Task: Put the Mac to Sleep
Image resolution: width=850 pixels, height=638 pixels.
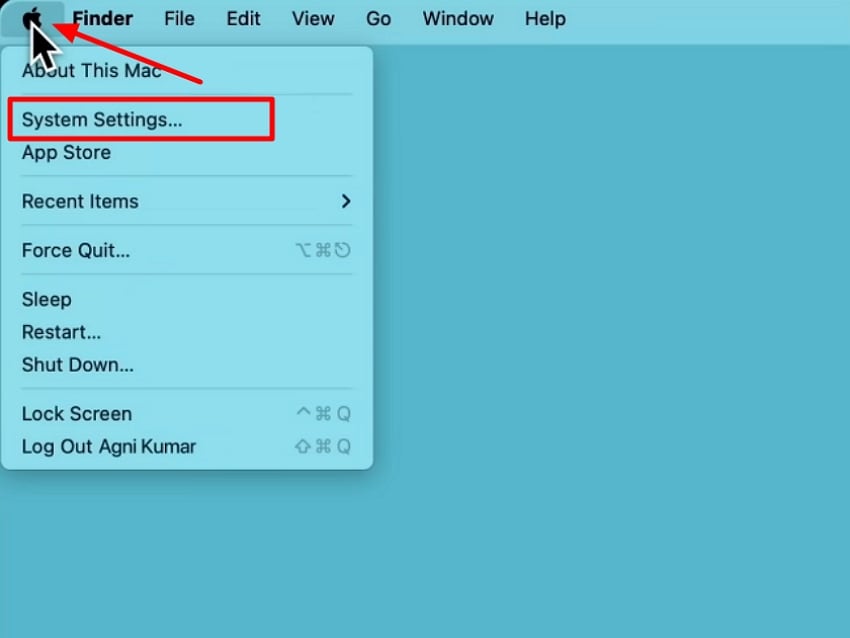Action: 187,299
